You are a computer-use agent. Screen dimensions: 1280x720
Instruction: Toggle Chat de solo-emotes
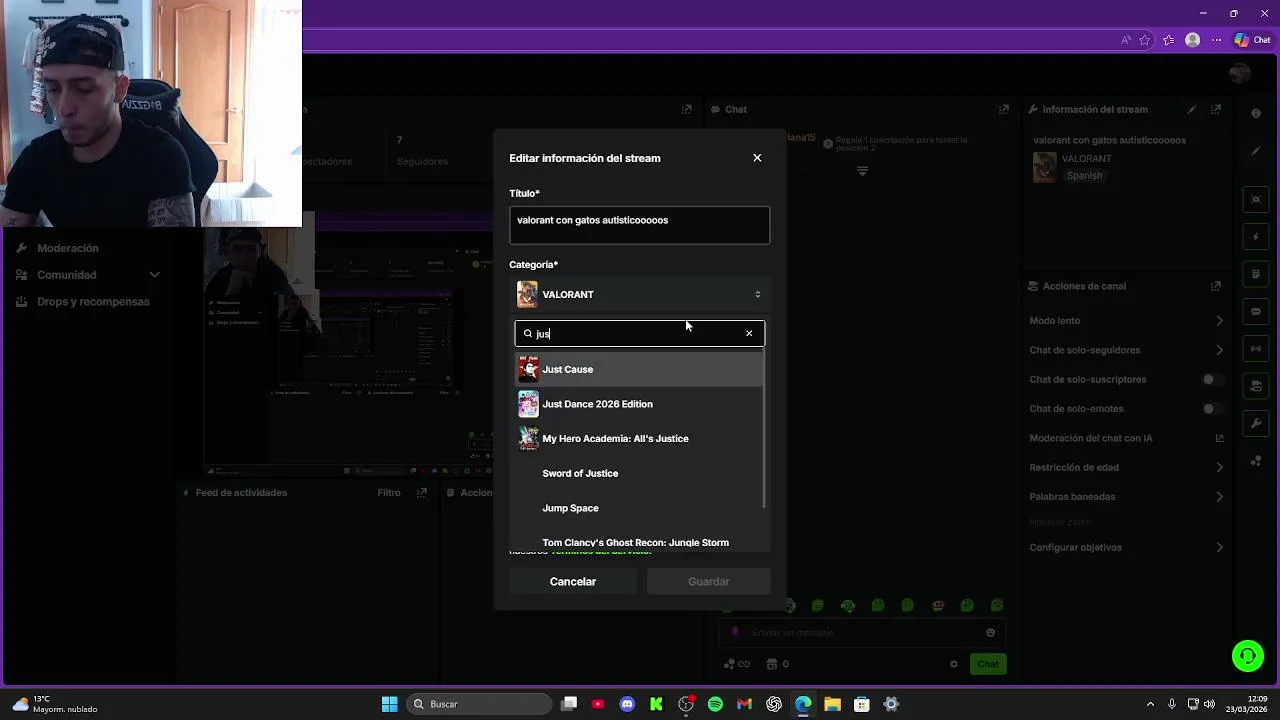click(1212, 408)
